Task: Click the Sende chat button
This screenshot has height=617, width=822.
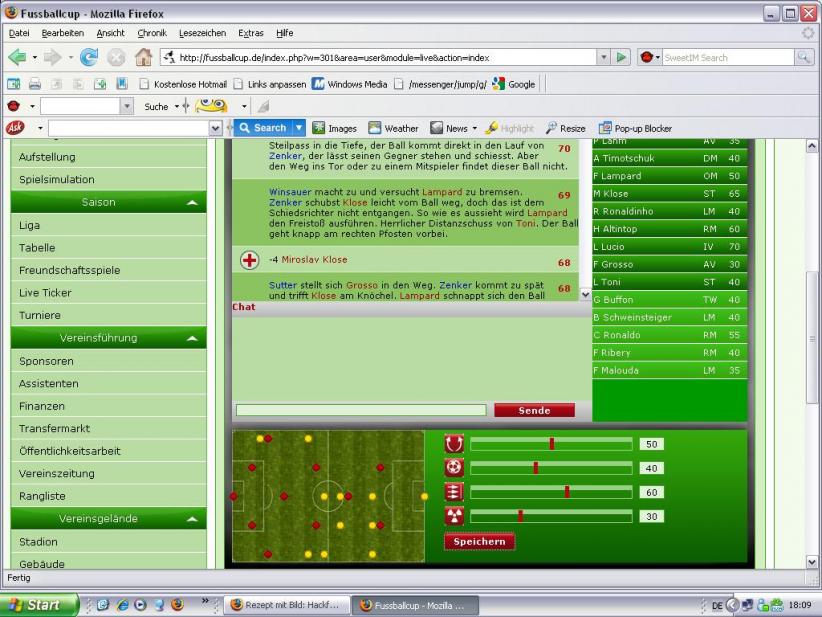Action: coord(534,410)
